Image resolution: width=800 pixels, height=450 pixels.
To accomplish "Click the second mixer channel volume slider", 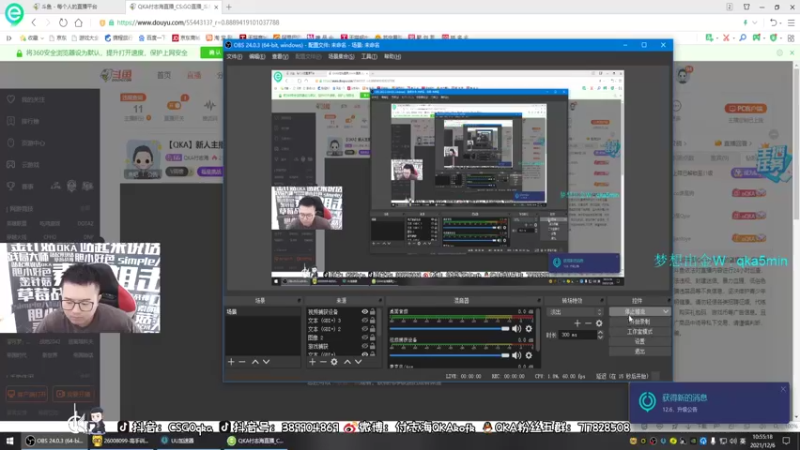I will click(449, 355).
